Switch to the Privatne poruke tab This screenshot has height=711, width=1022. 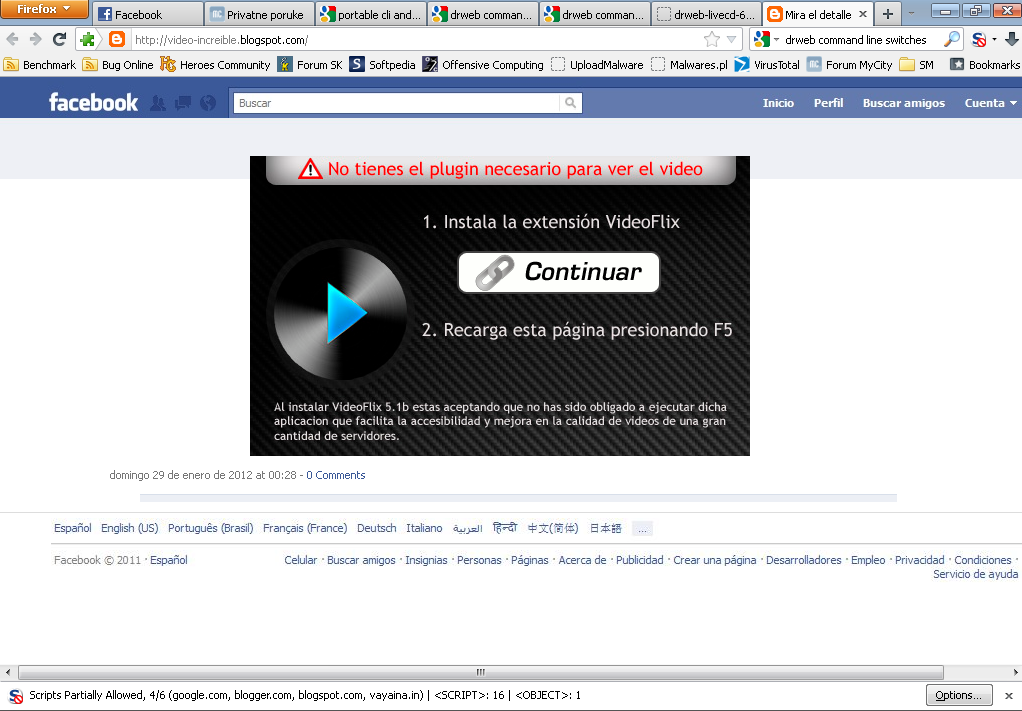(259, 14)
